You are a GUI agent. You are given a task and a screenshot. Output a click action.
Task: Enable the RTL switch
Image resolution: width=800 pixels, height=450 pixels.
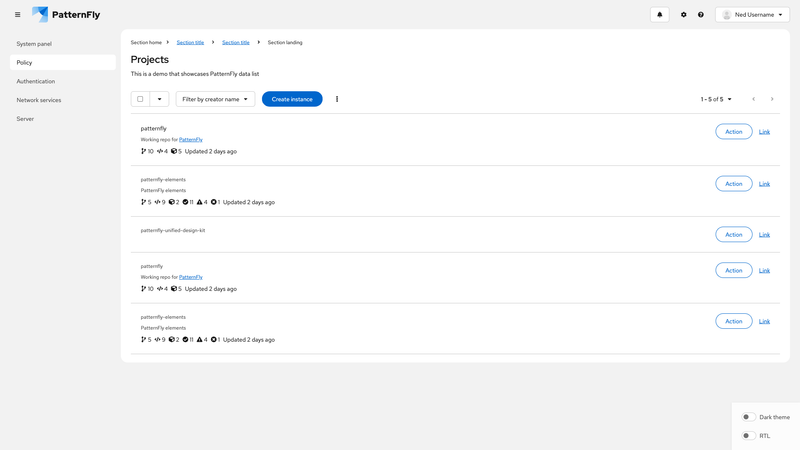tap(748, 436)
